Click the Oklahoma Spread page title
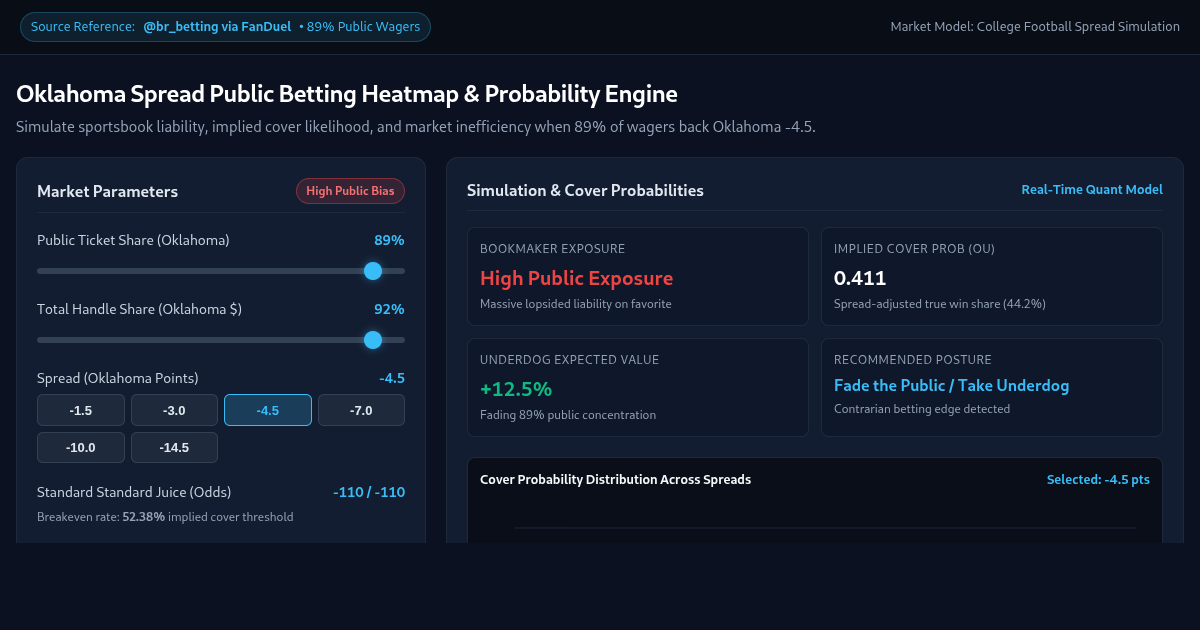This screenshot has height=630, width=1200. pyautogui.click(x=347, y=94)
